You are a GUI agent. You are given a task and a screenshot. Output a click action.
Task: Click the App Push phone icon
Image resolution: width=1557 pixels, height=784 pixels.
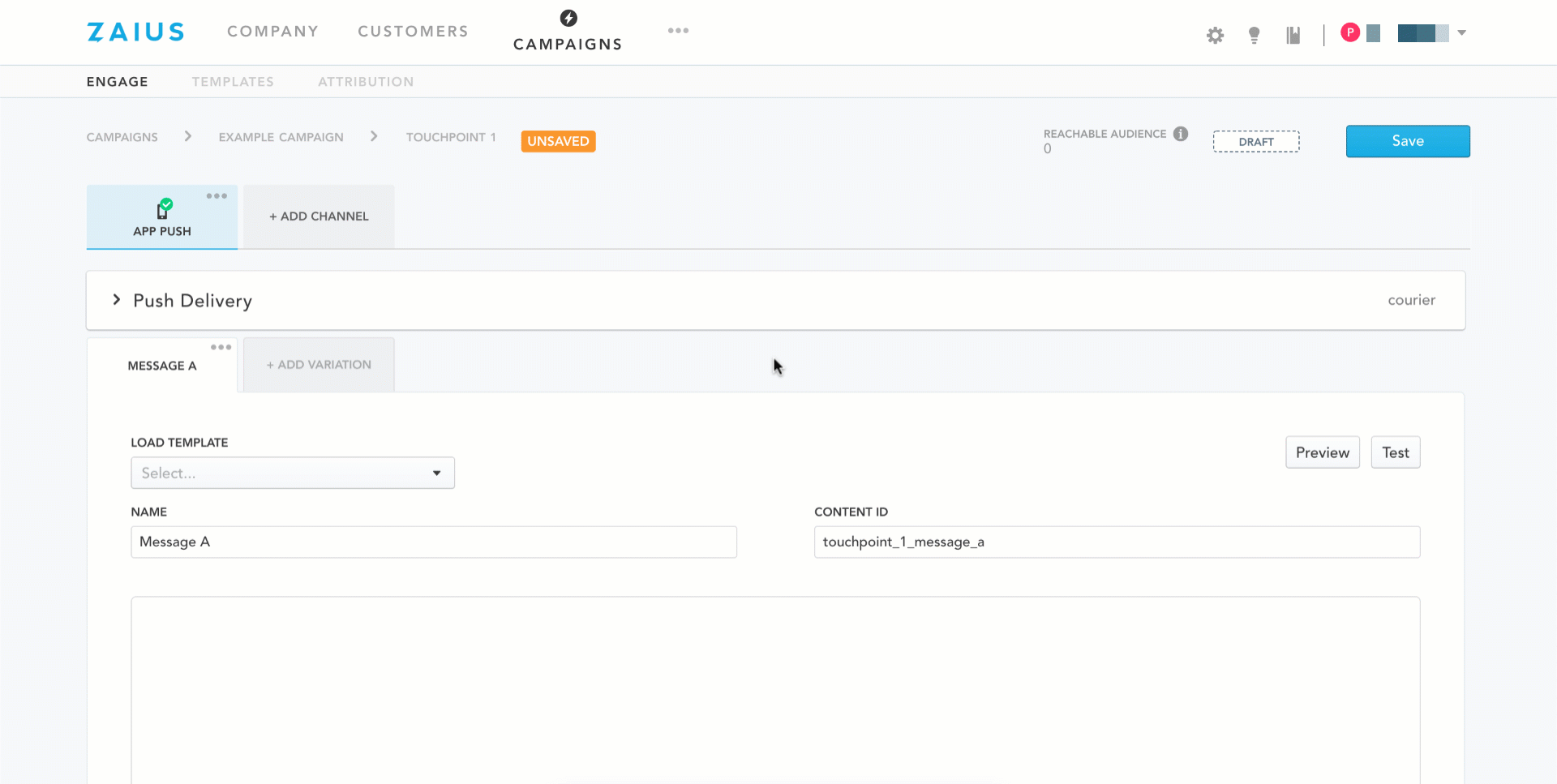click(163, 210)
